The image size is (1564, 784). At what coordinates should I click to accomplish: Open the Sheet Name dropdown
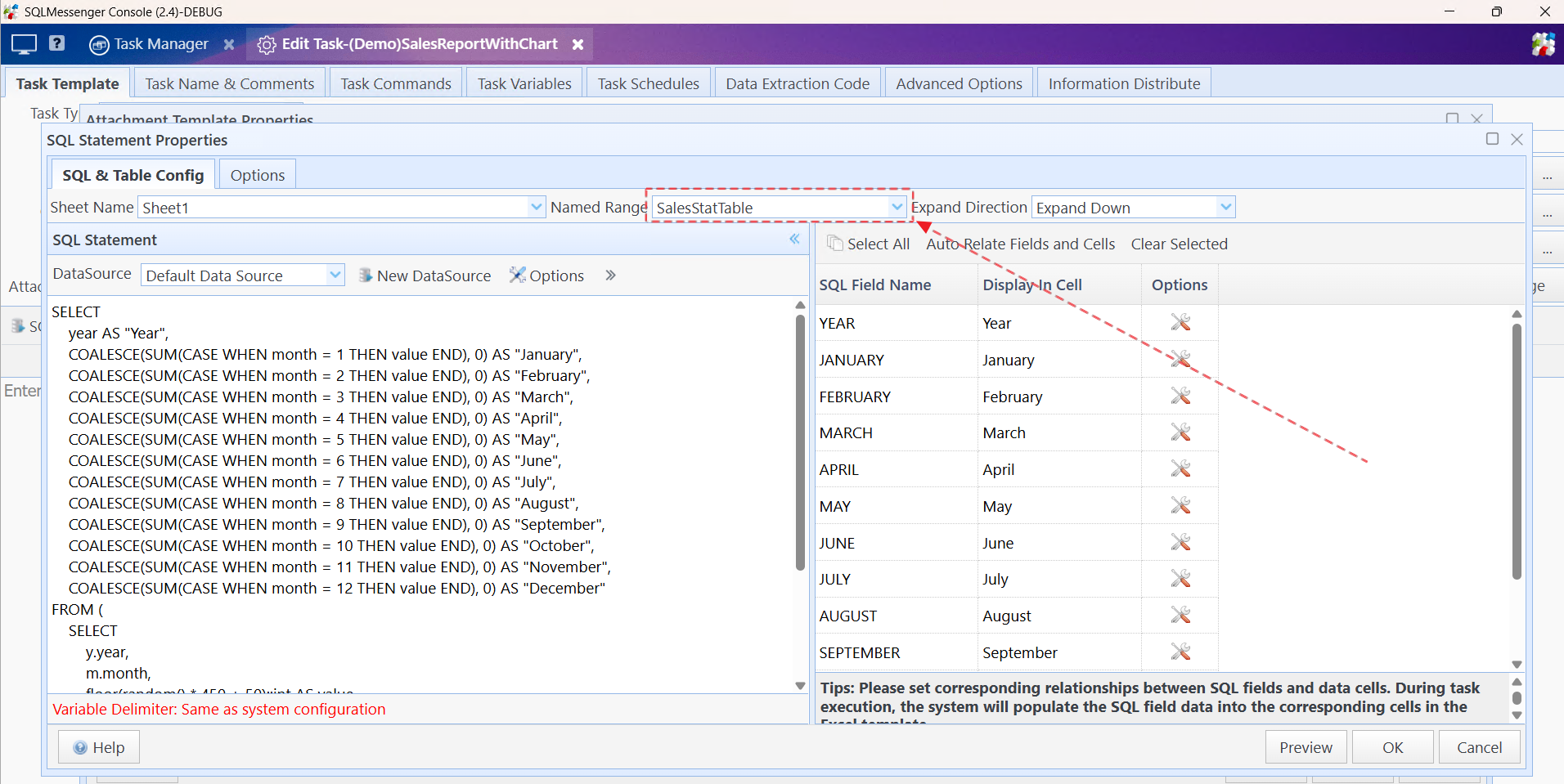pos(536,207)
